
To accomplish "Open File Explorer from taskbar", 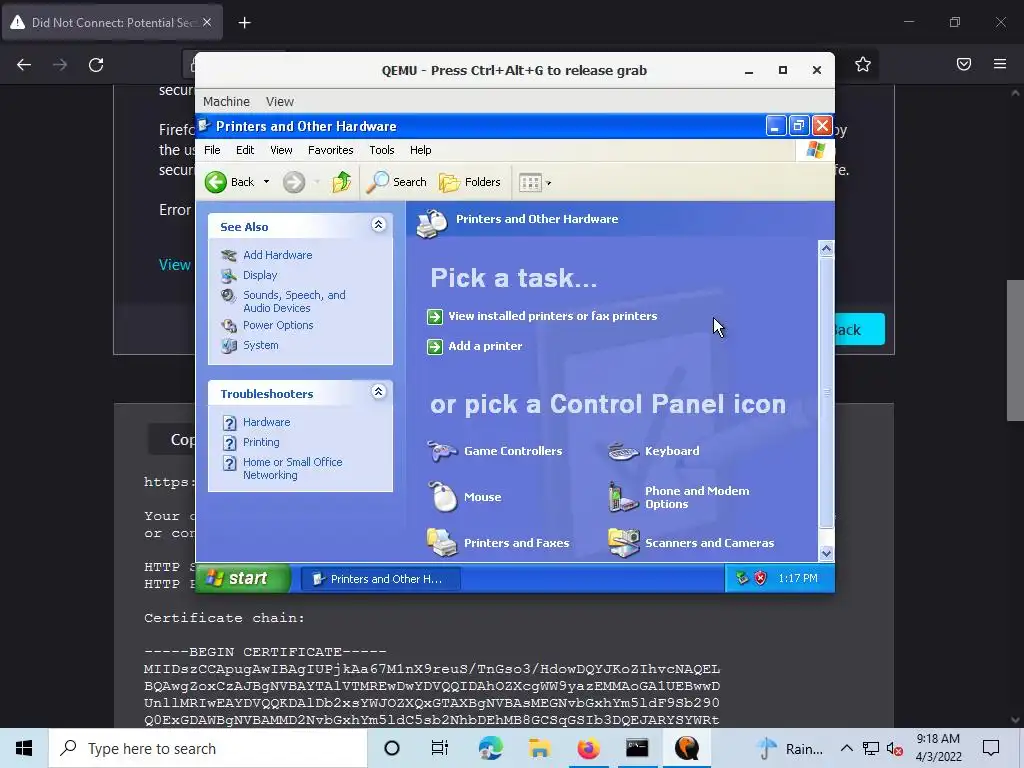I will click(x=539, y=748).
